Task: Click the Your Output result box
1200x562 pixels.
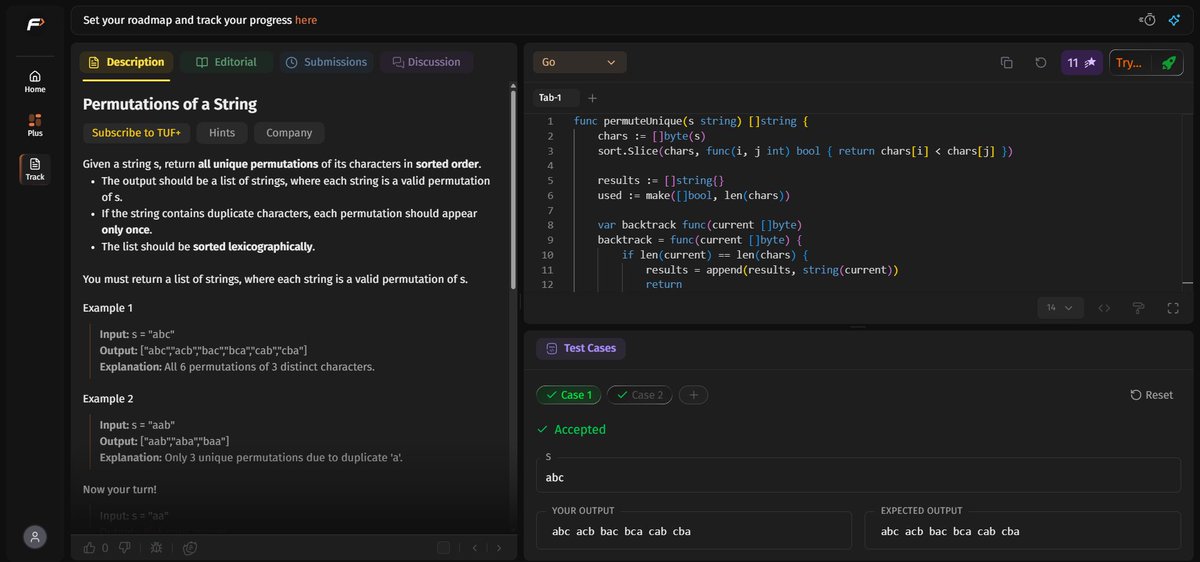Action: pyautogui.click(x=694, y=530)
